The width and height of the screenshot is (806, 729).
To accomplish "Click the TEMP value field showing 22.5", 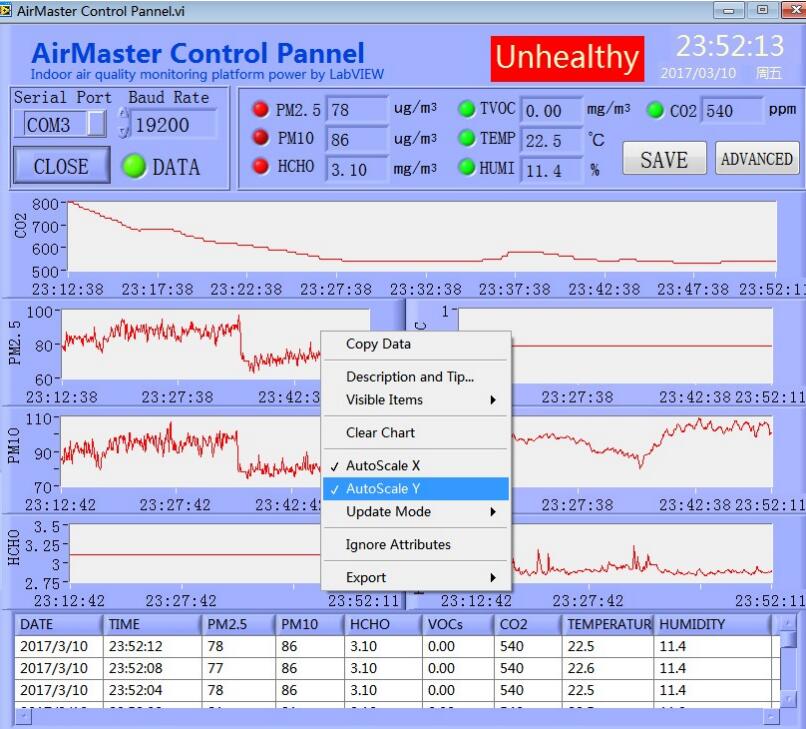I will (552, 140).
